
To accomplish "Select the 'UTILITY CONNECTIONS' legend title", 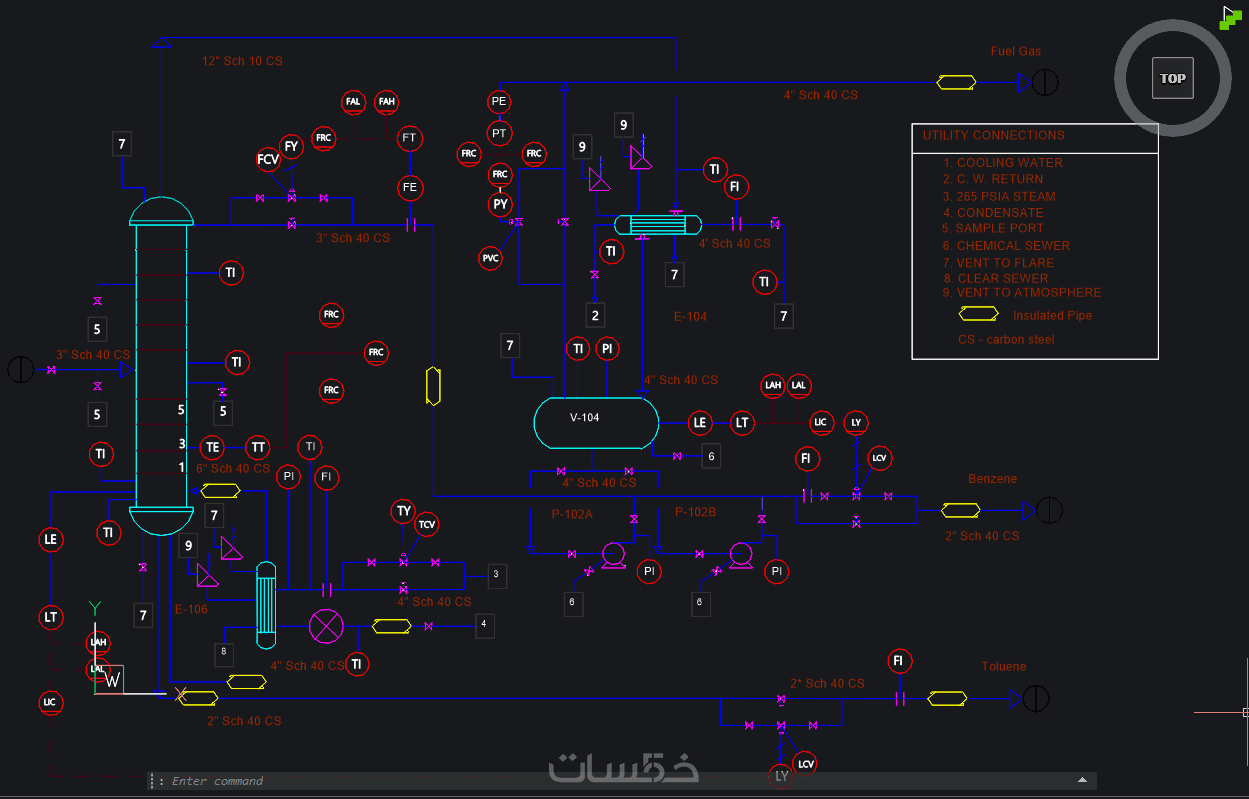I will click(x=993, y=135).
